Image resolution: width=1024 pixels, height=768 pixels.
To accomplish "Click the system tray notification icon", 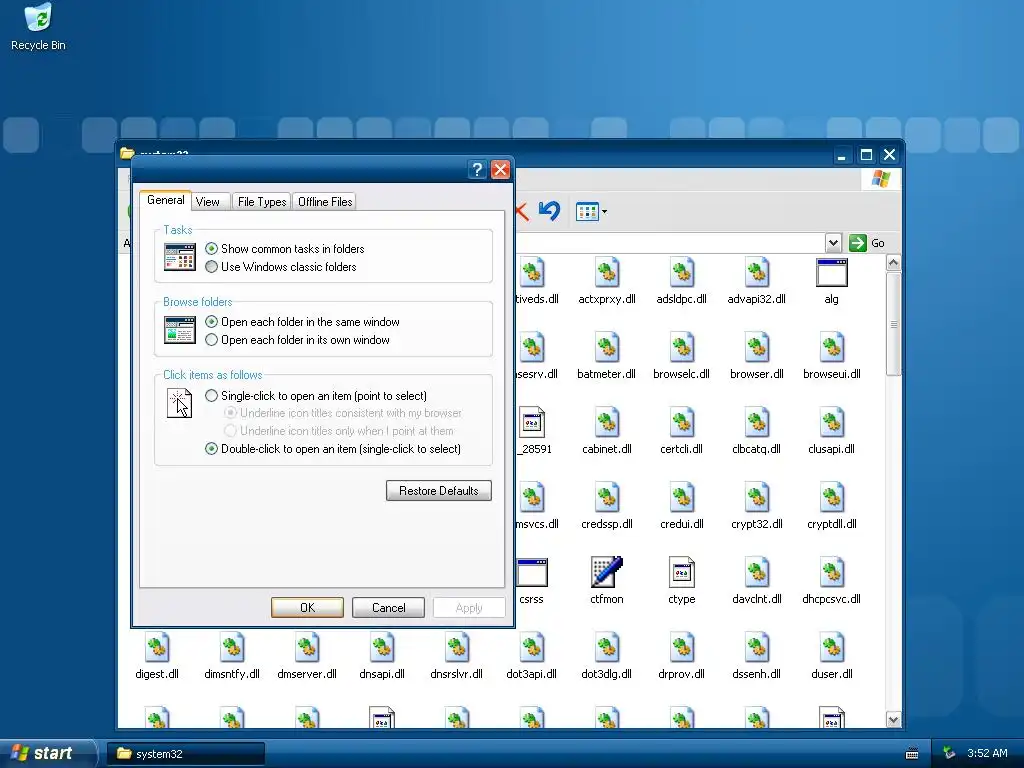I will tap(949, 753).
